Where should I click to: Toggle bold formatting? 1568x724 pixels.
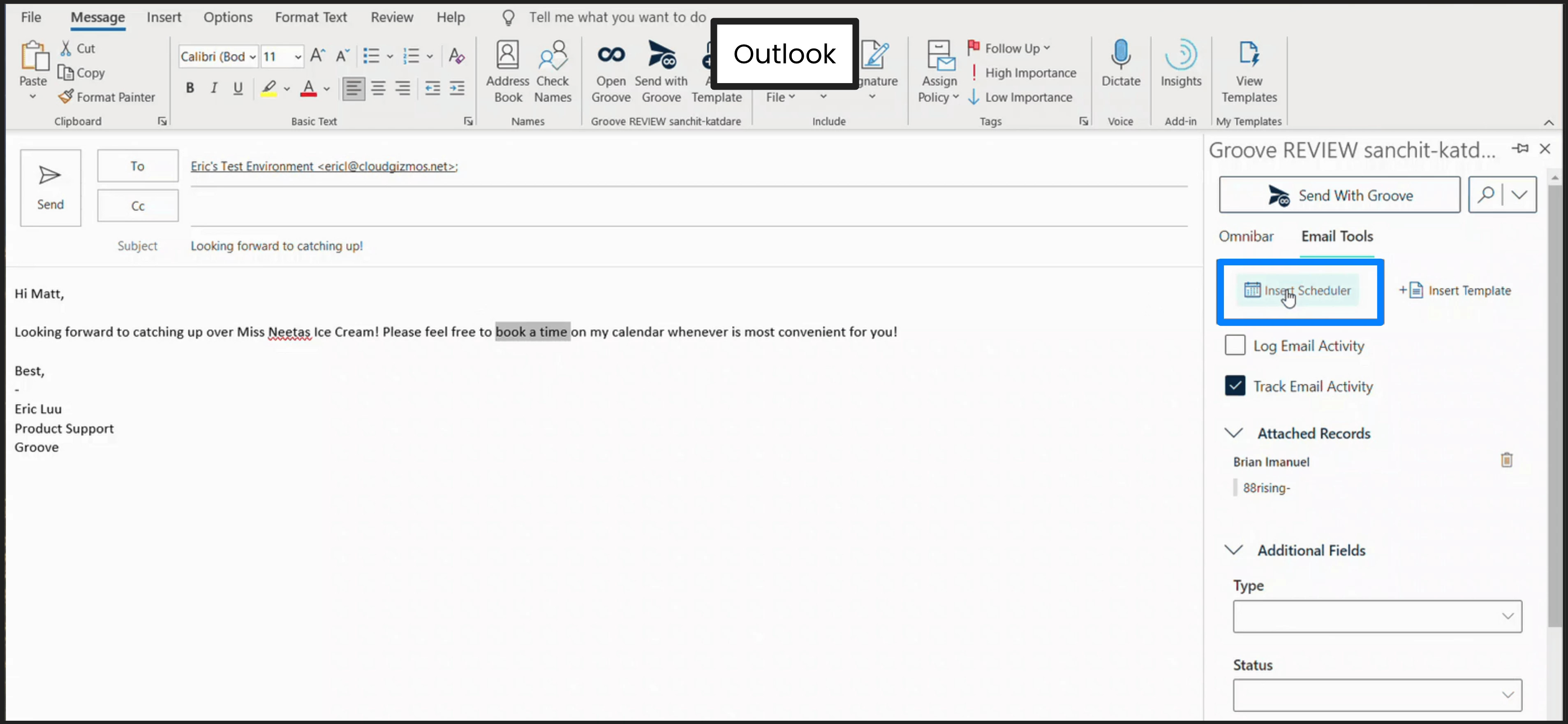[190, 88]
